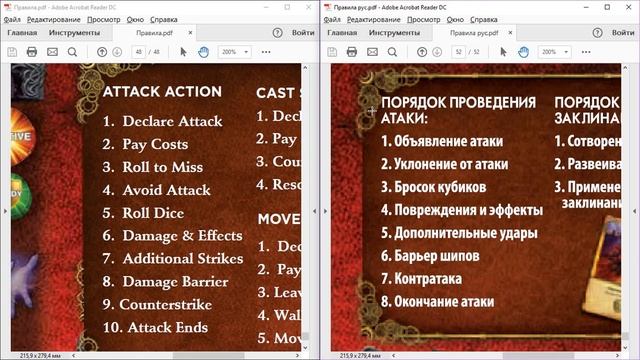The width and height of the screenshot is (640, 360).
Task: Go to next page in right window
Action: [x=437, y=52]
